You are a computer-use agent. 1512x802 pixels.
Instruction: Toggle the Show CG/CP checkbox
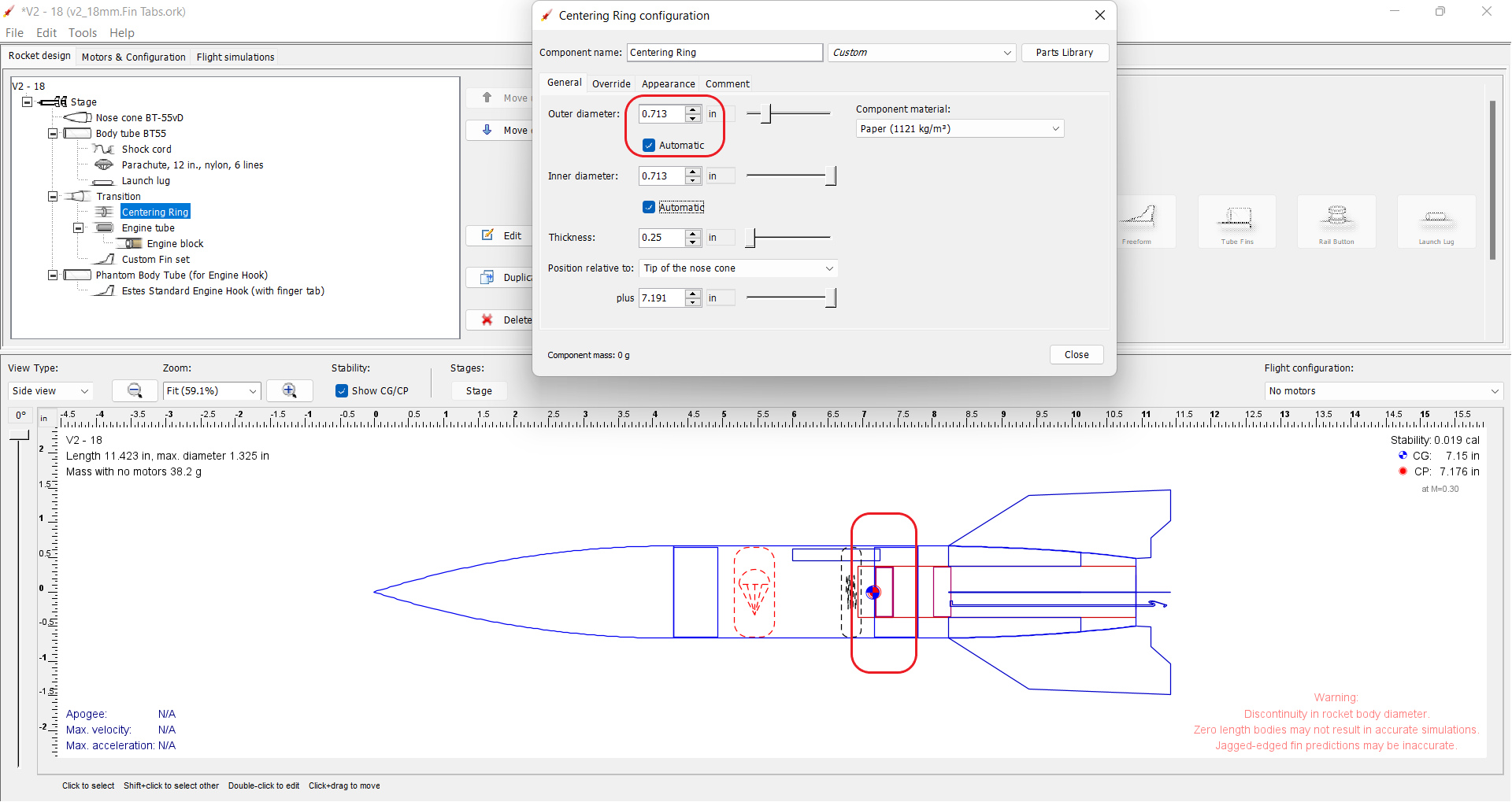[x=341, y=390]
